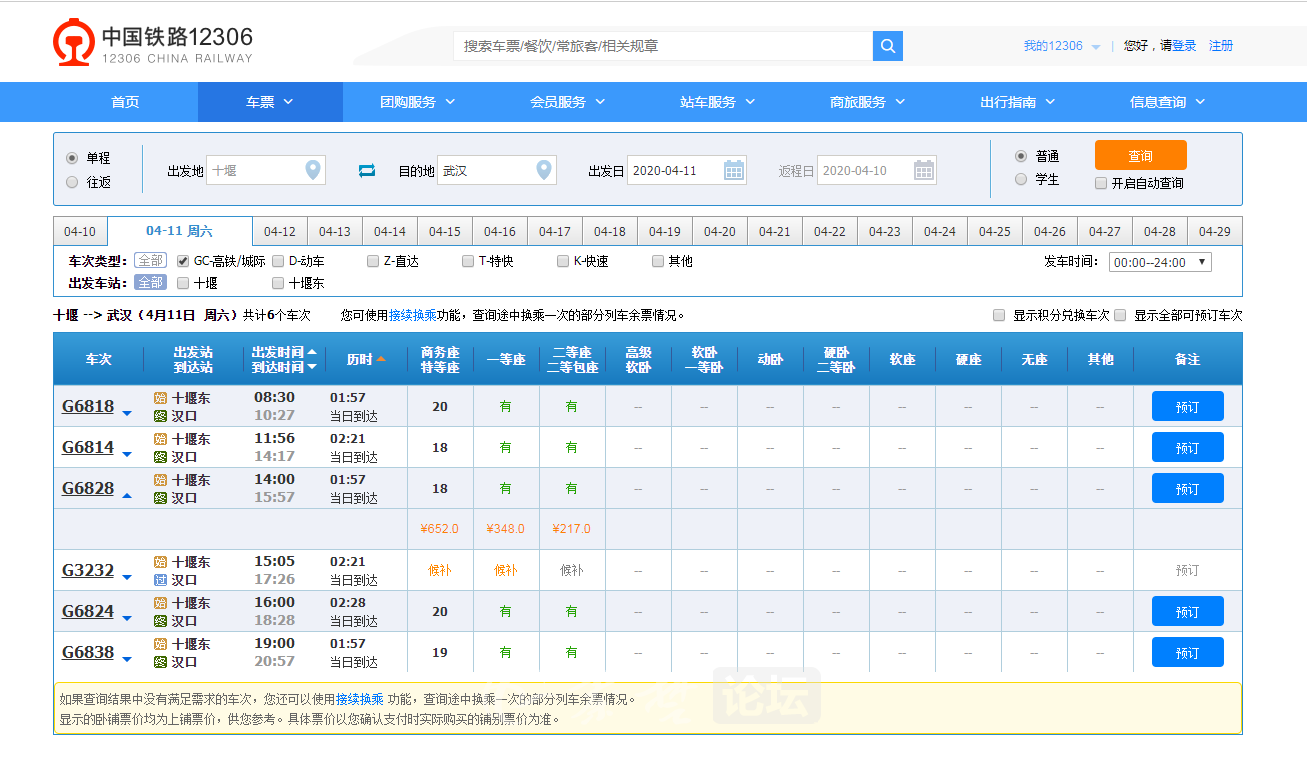Check K-快速 train type
This screenshot has width=1307, height=765.
click(563, 261)
